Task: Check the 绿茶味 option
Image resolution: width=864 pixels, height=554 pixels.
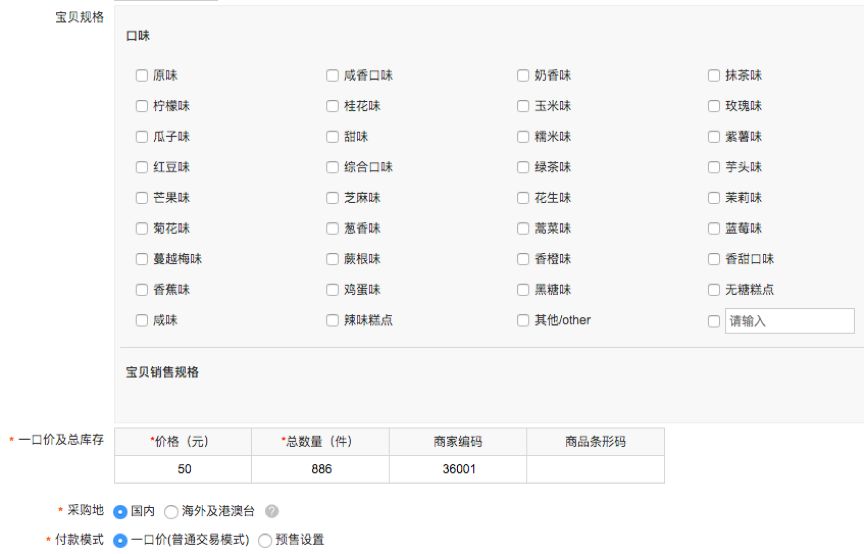Action: (x=523, y=167)
